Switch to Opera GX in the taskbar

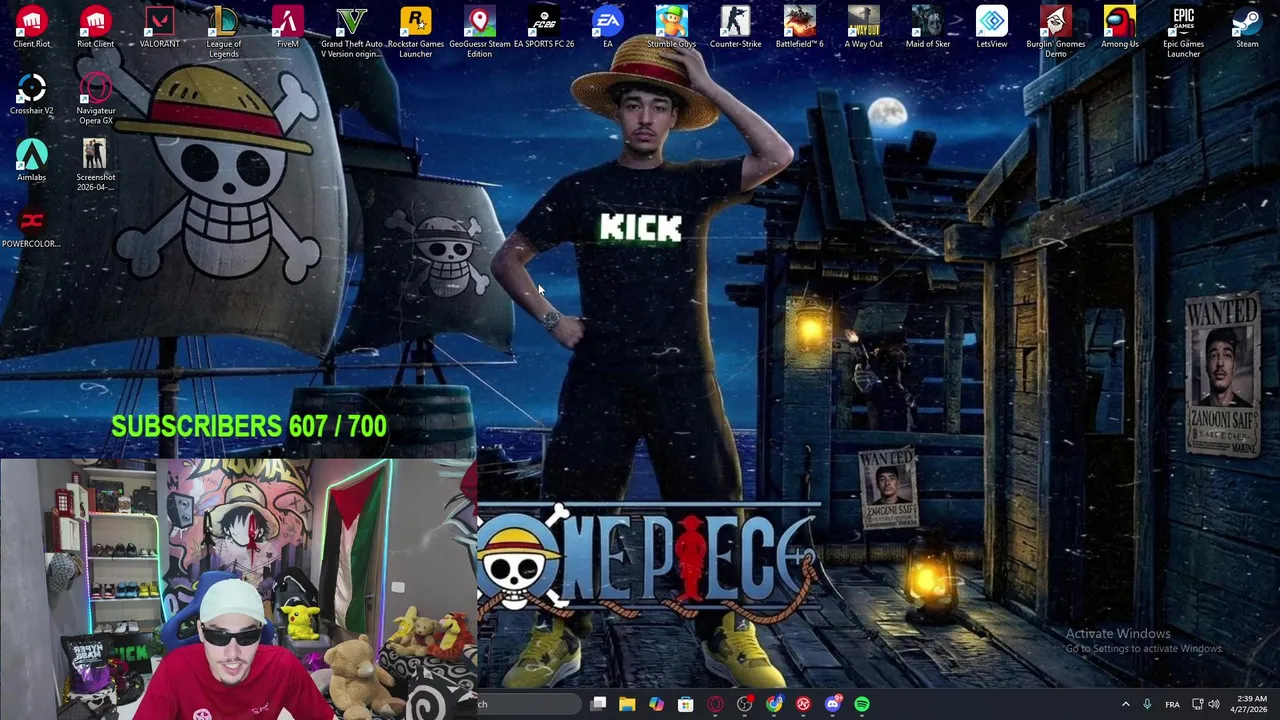coord(715,704)
